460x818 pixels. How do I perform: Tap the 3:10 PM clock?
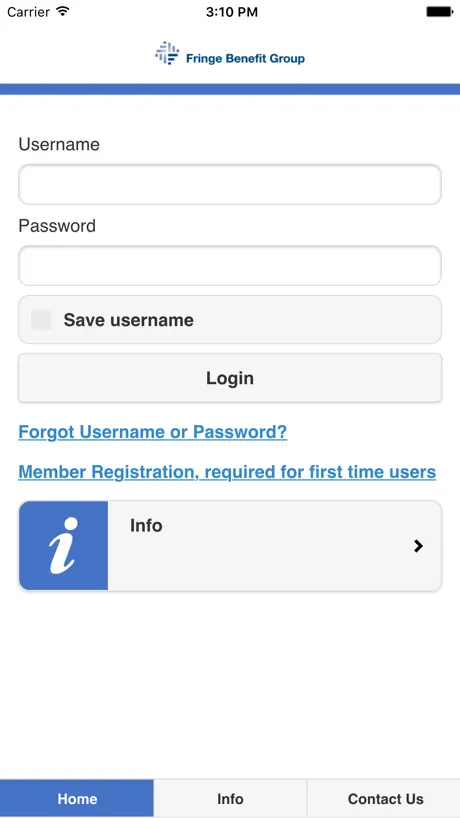point(232,11)
